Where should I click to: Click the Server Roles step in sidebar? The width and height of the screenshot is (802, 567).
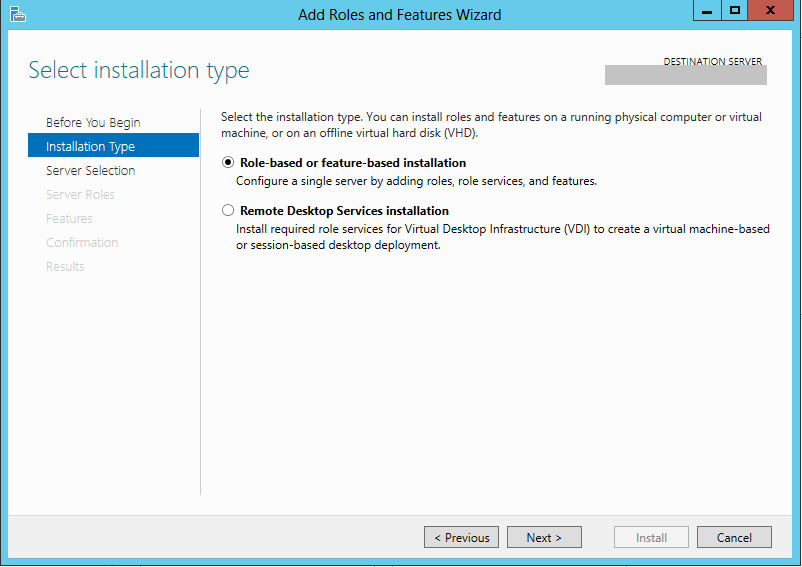pos(80,195)
